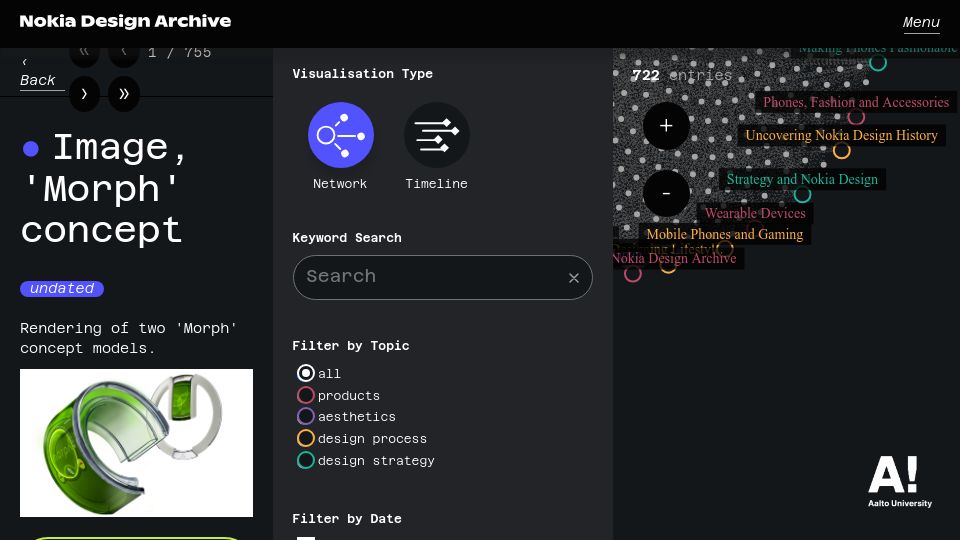
Task: Go to the next entry arrow
Action: 84,94
